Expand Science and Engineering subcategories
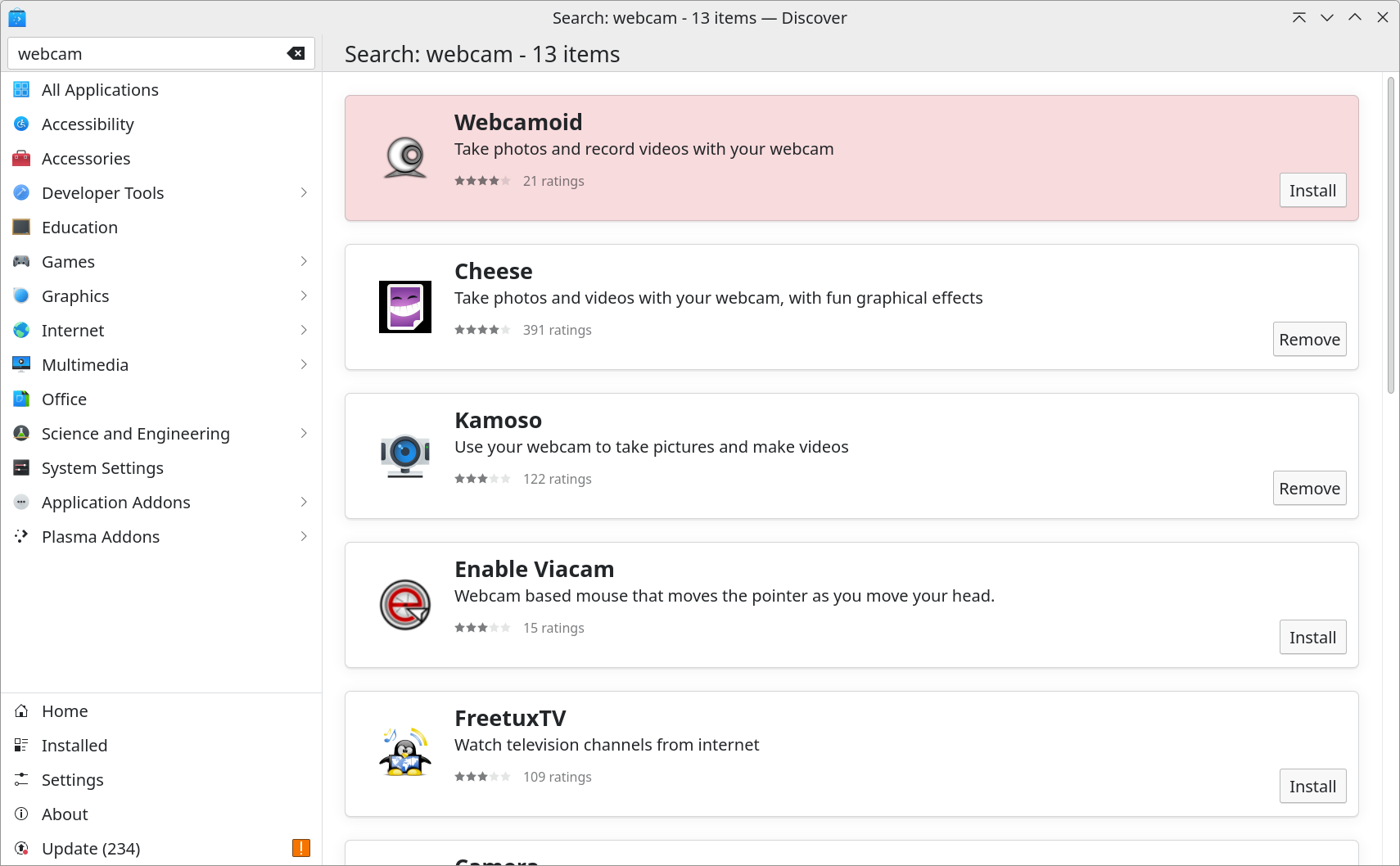 (304, 433)
